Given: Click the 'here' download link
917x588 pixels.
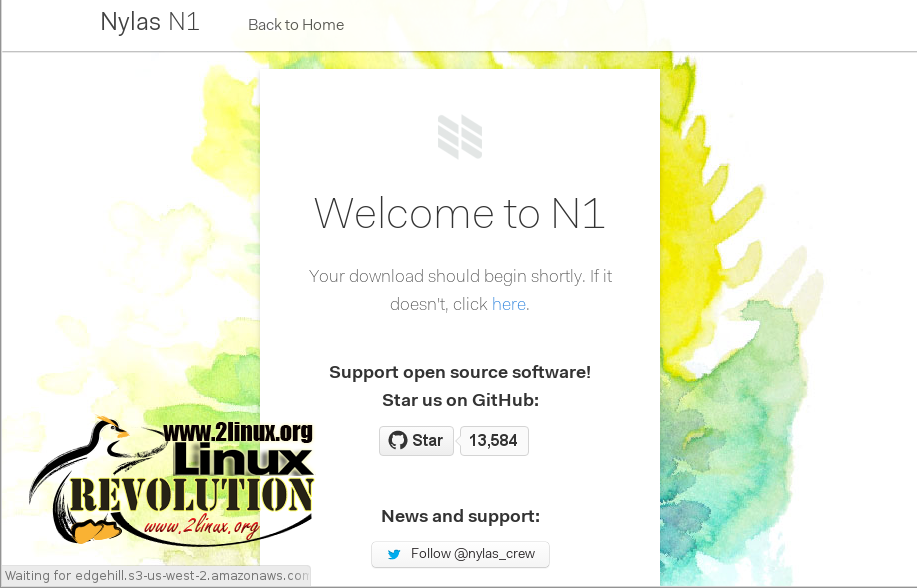Looking at the screenshot, I should pyautogui.click(x=509, y=304).
